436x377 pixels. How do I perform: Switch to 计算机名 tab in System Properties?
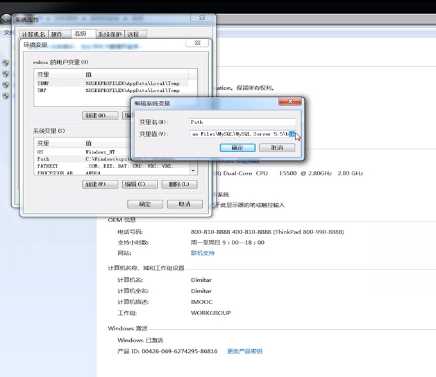33,34
